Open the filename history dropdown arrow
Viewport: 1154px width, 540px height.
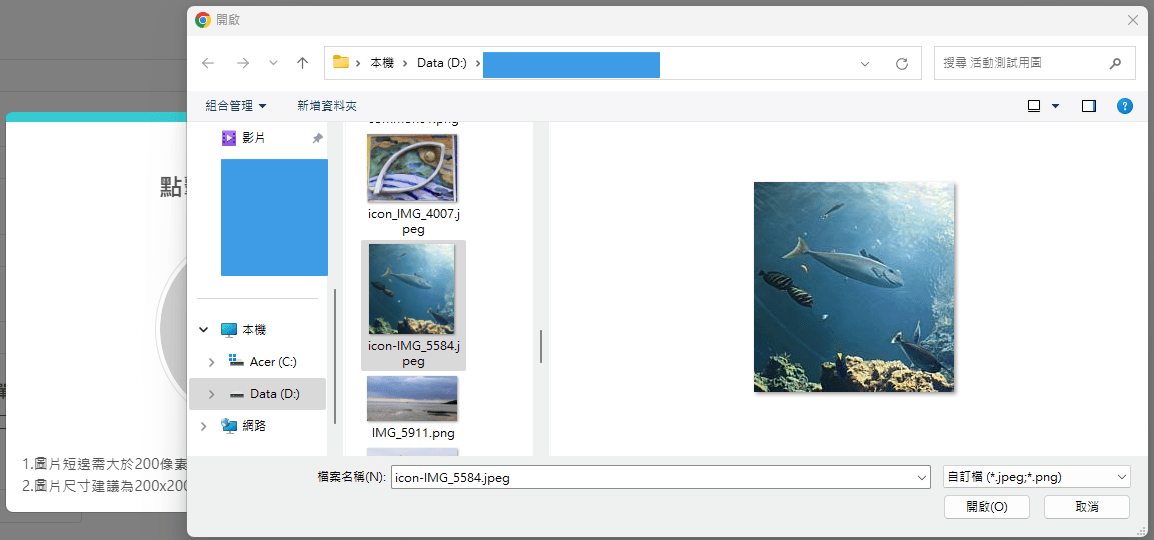point(923,477)
